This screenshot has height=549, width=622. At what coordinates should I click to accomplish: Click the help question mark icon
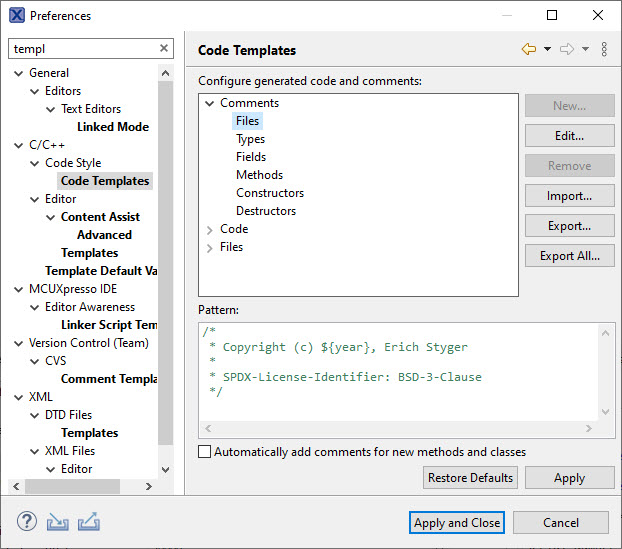click(27, 521)
